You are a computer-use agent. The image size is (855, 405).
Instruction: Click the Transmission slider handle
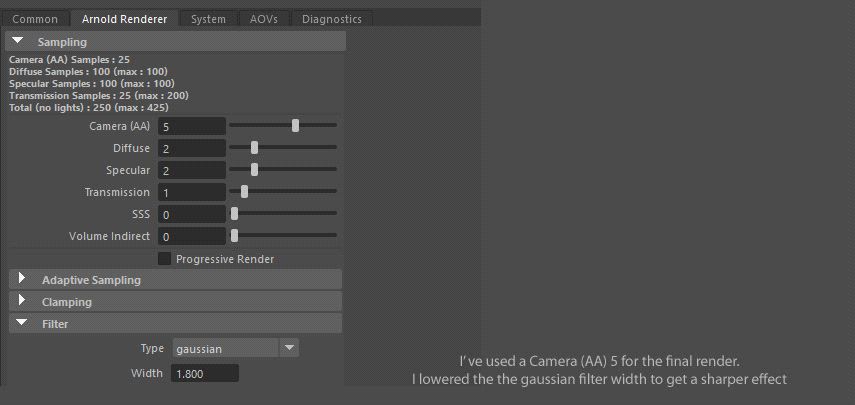pyautogui.click(x=244, y=191)
